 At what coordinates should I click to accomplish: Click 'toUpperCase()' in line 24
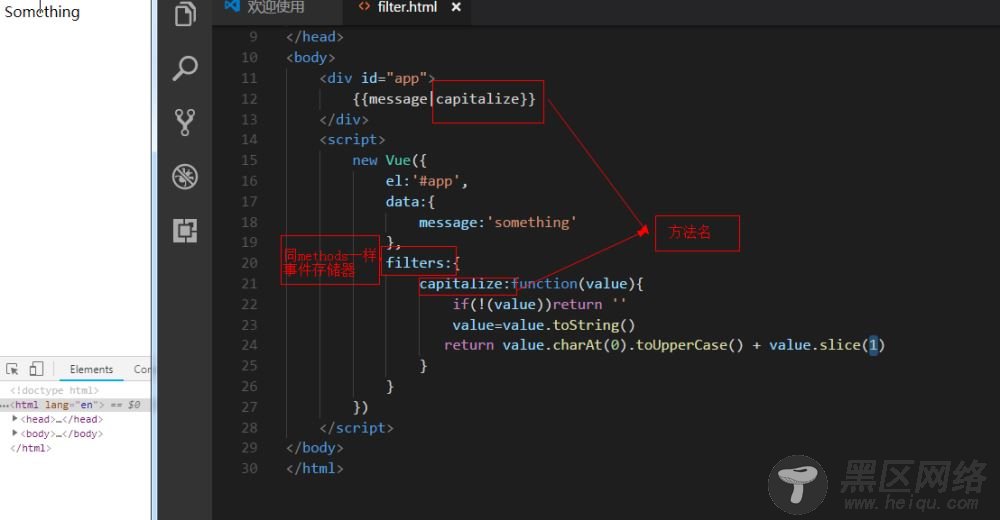(690, 345)
